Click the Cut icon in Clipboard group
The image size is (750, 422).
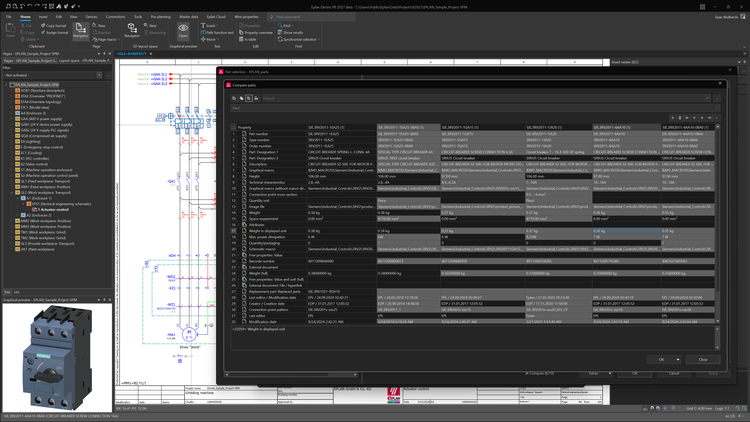click(x=22, y=26)
